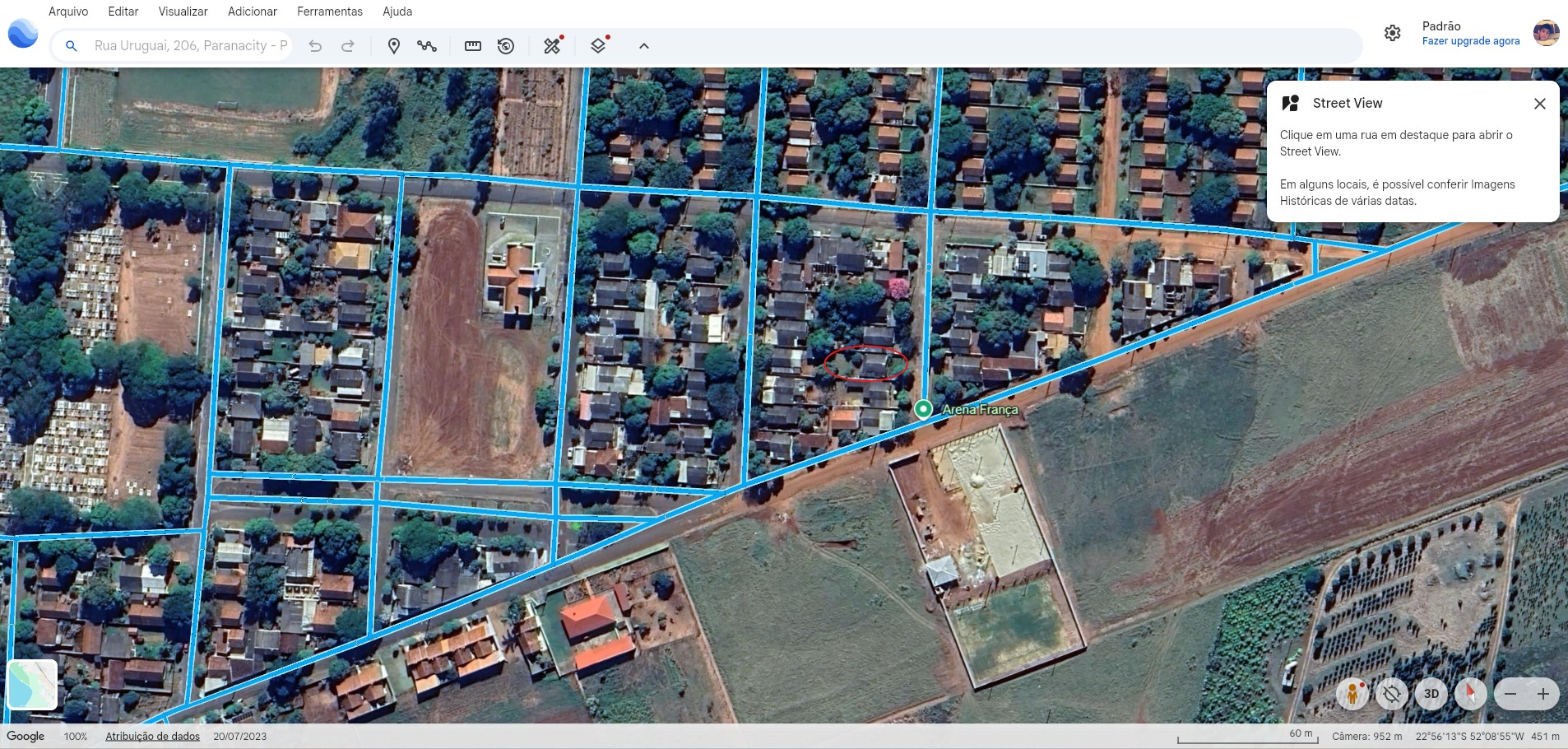Open Atribuição de dados link

[152, 736]
